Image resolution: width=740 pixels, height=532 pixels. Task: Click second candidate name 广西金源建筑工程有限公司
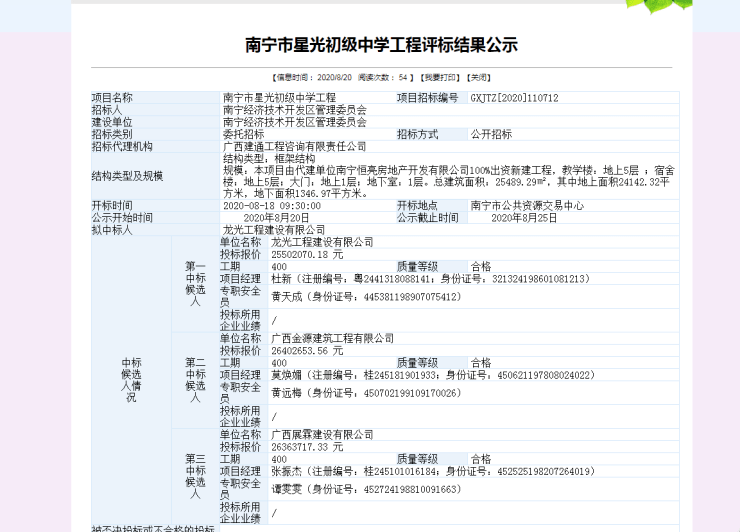(x=333, y=338)
